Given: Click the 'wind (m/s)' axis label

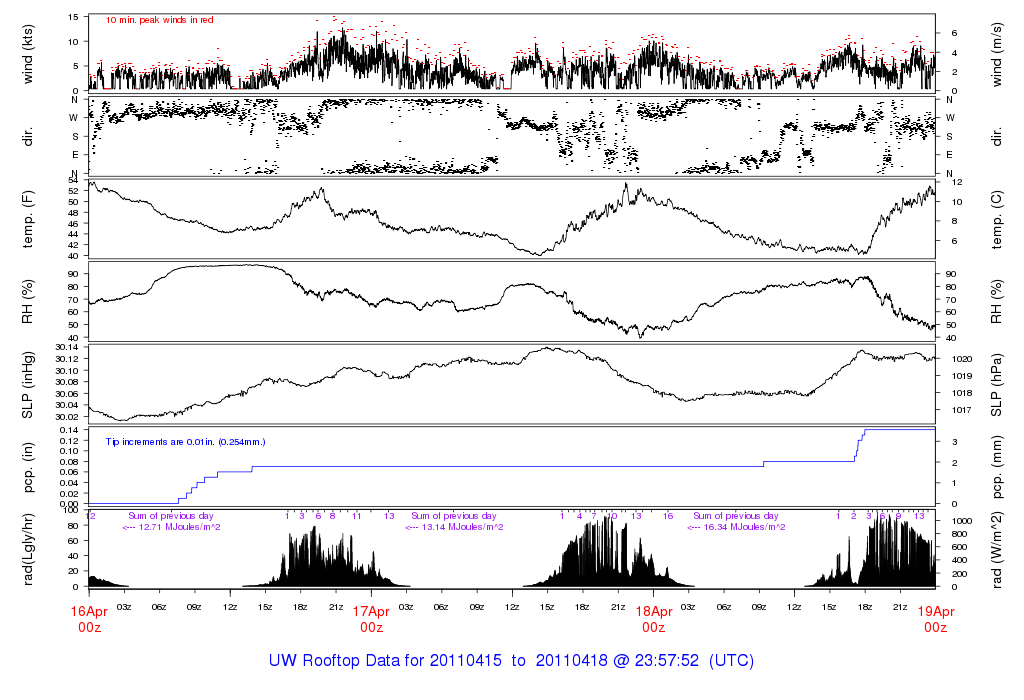Looking at the screenshot, I should [x=997, y=54].
